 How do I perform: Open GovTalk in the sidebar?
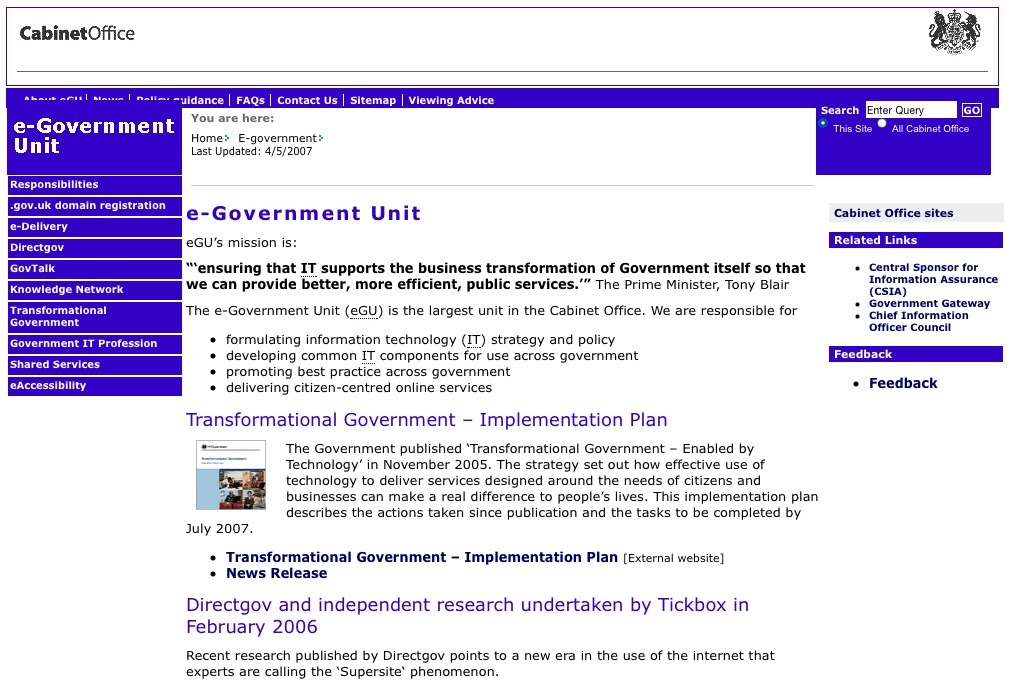click(94, 268)
